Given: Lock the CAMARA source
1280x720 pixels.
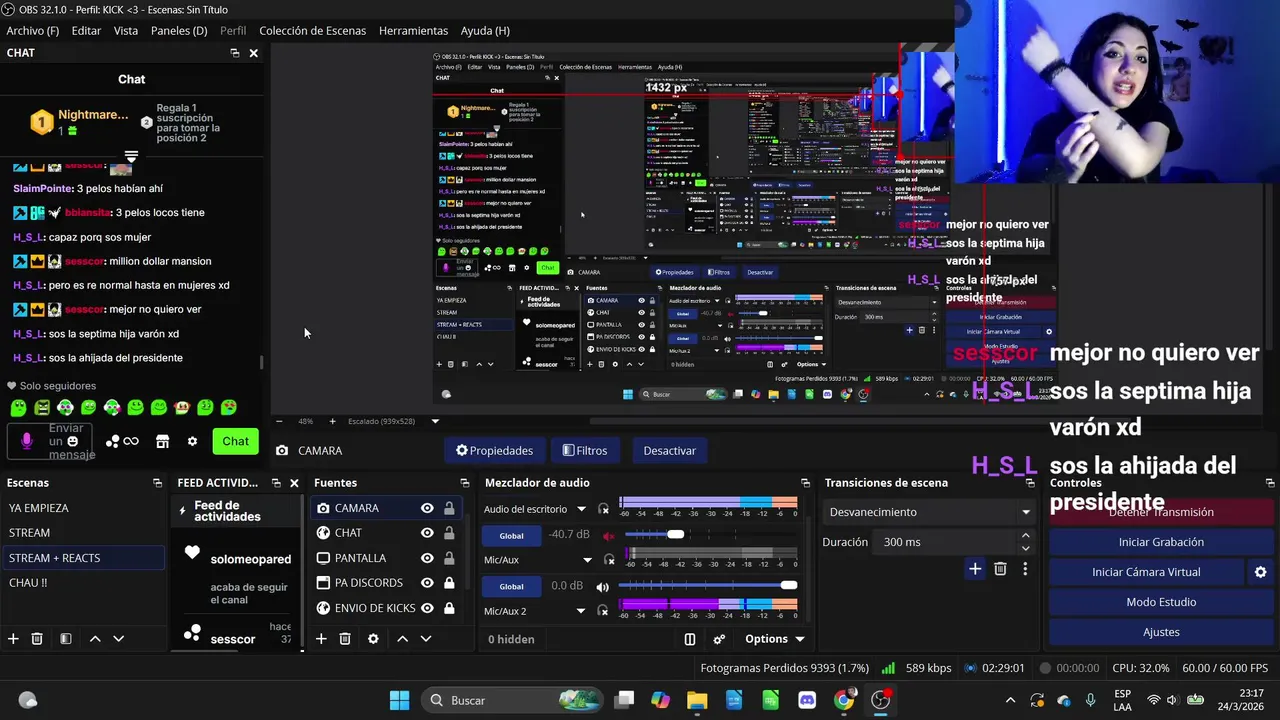Looking at the screenshot, I should [x=449, y=508].
